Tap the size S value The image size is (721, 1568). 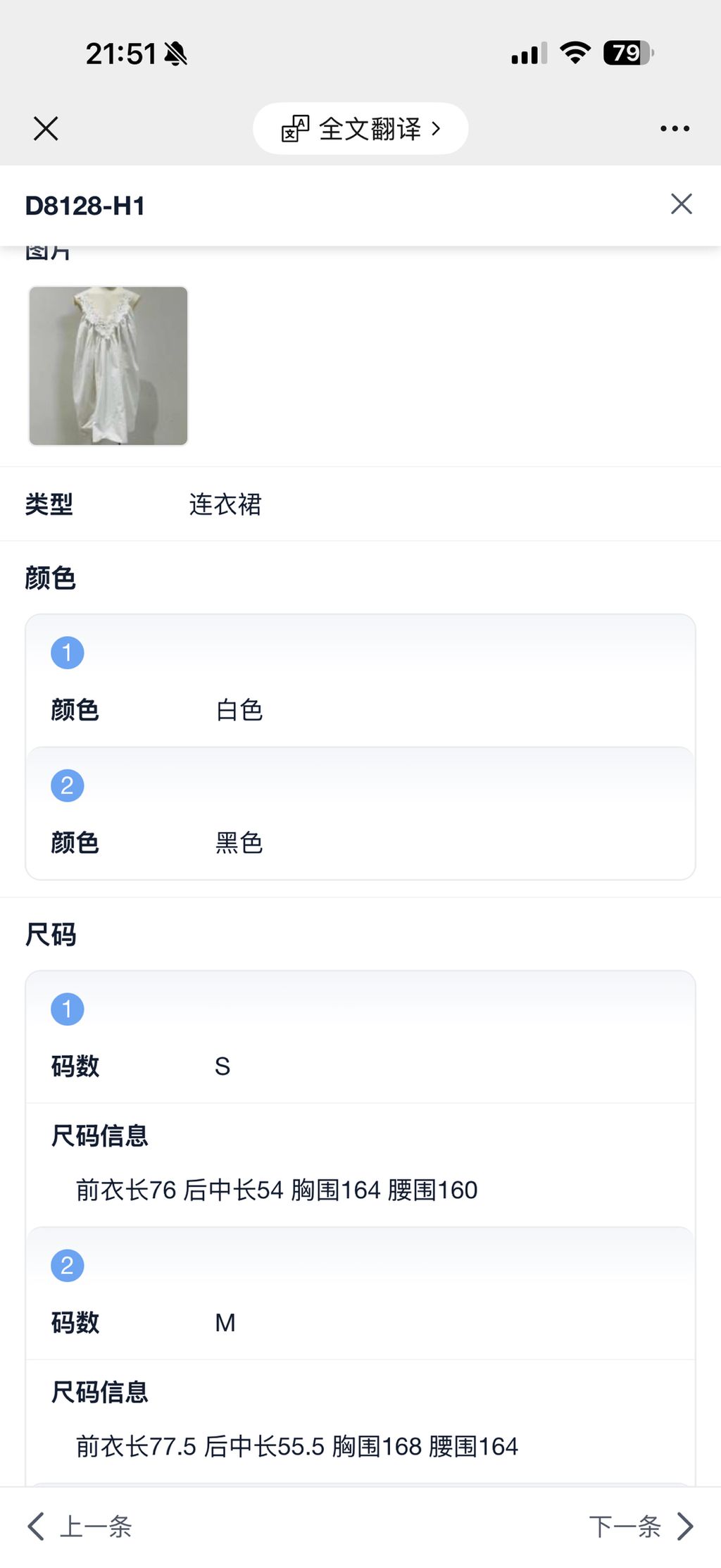click(222, 1066)
